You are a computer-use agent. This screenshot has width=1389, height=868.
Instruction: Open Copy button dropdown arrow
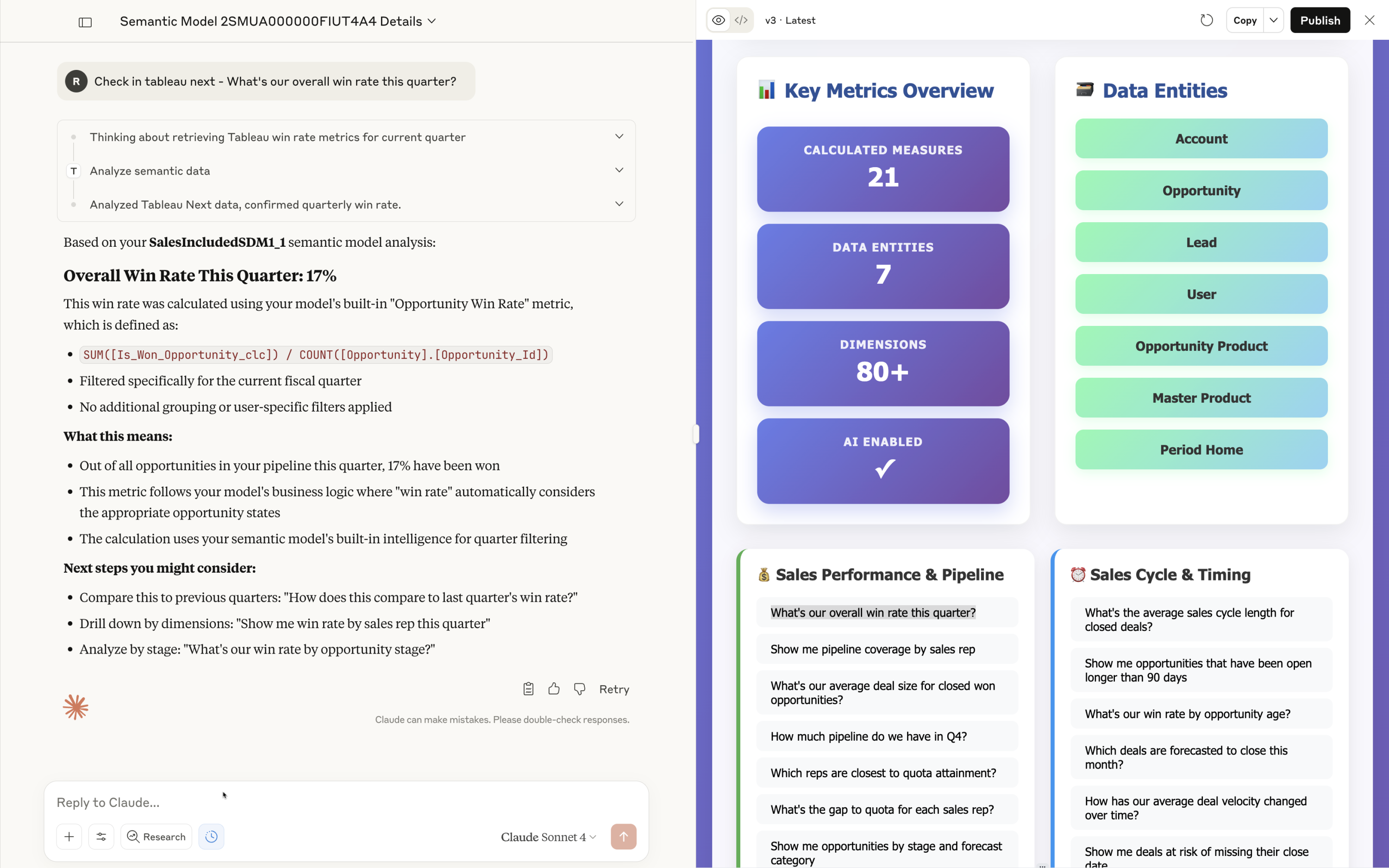click(x=1273, y=21)
